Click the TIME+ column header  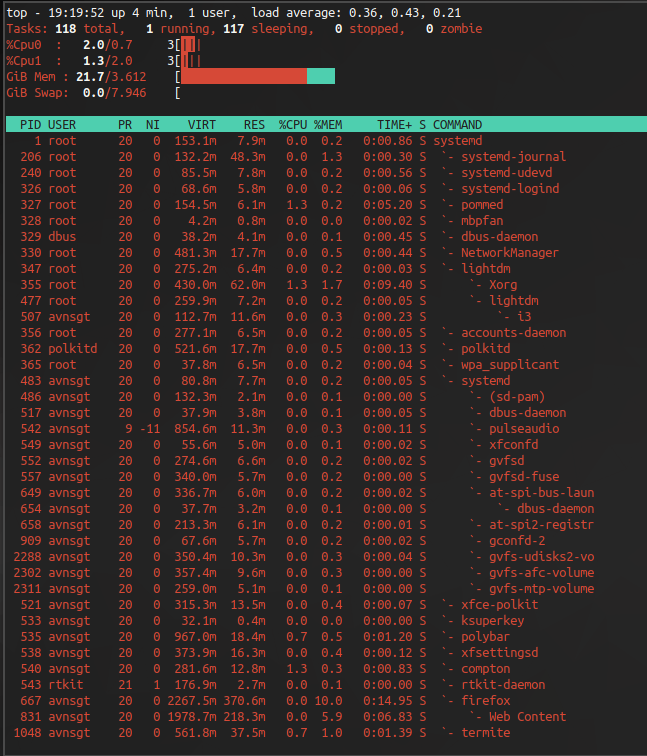pos(394,125)
